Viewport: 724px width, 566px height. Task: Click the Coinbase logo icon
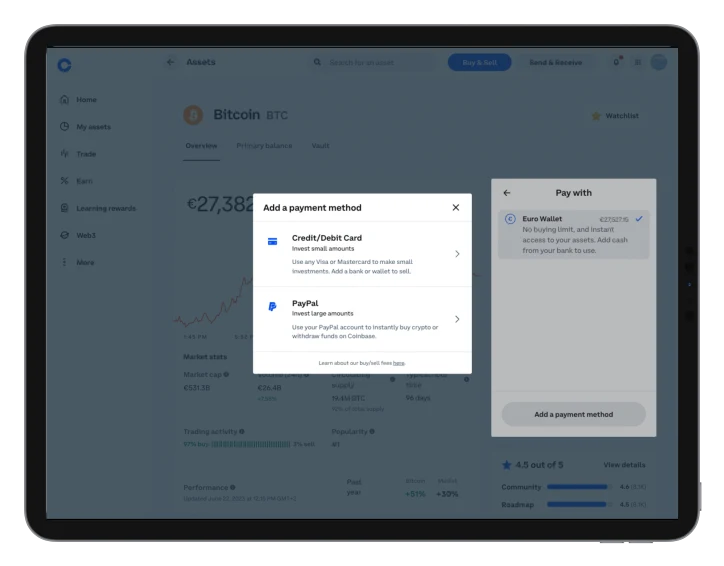[64, 65]
